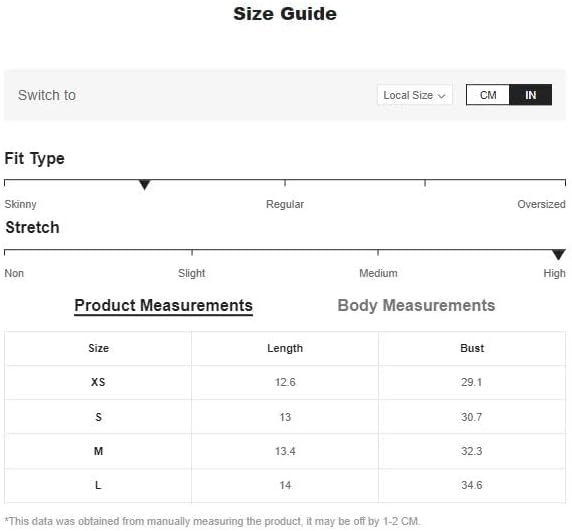Click the XS bust value 29.1

pyautogui.click(x=472, y=382)
